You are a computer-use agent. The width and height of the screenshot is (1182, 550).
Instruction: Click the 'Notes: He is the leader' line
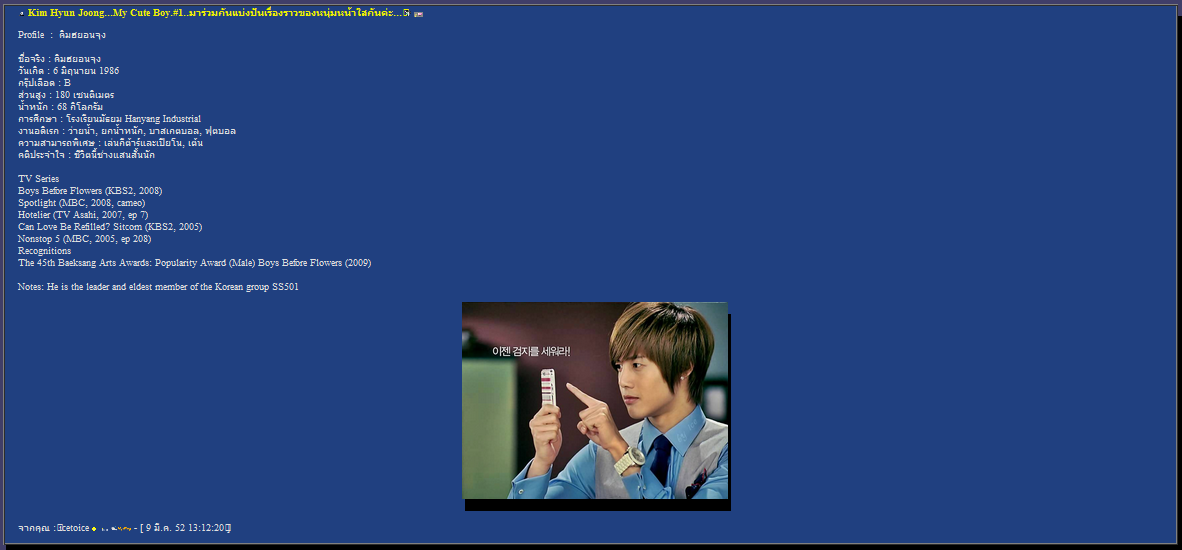pos(158,287)
